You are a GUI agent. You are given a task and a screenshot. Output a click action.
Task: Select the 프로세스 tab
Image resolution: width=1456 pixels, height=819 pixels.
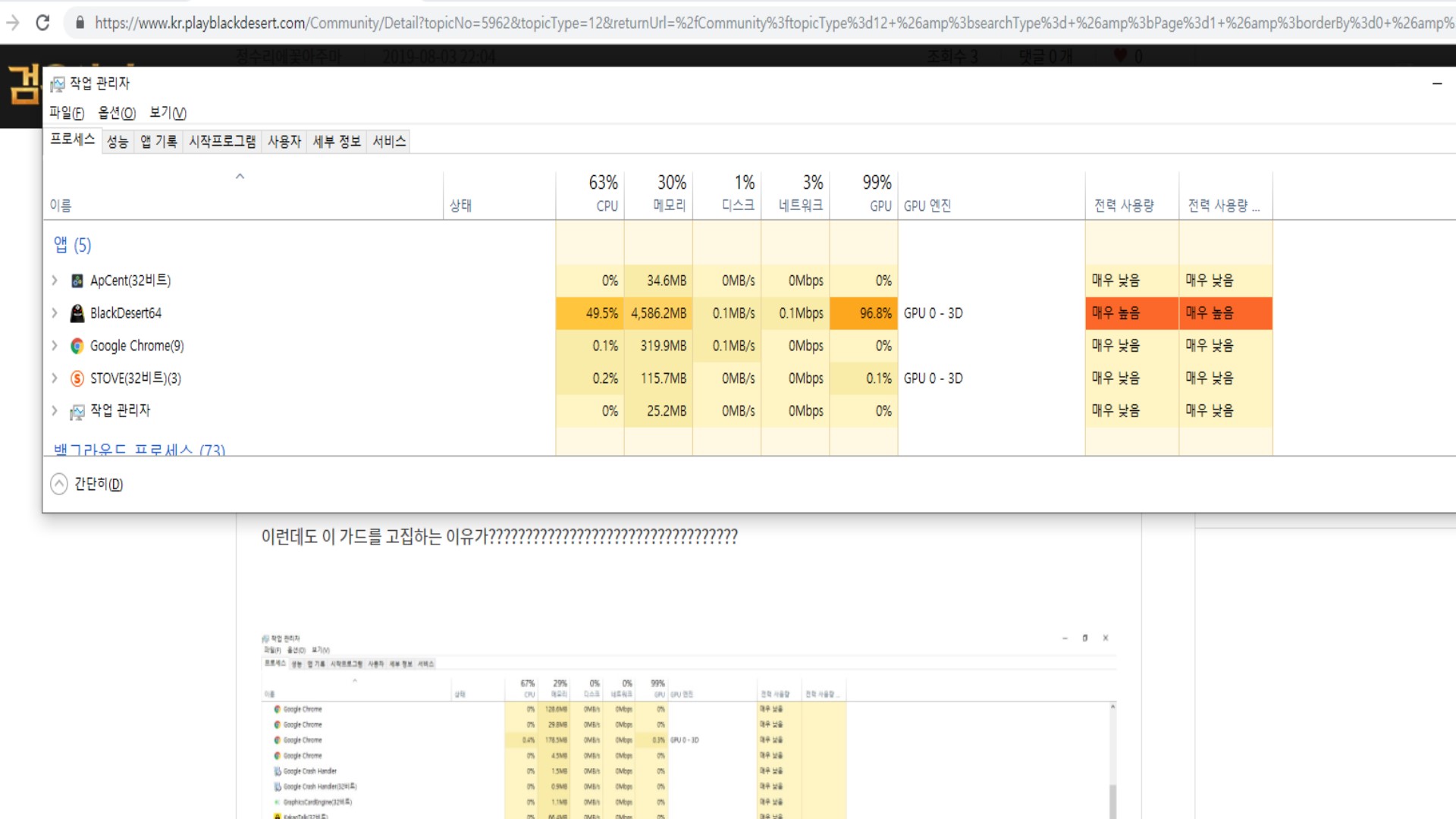point(73,140)
